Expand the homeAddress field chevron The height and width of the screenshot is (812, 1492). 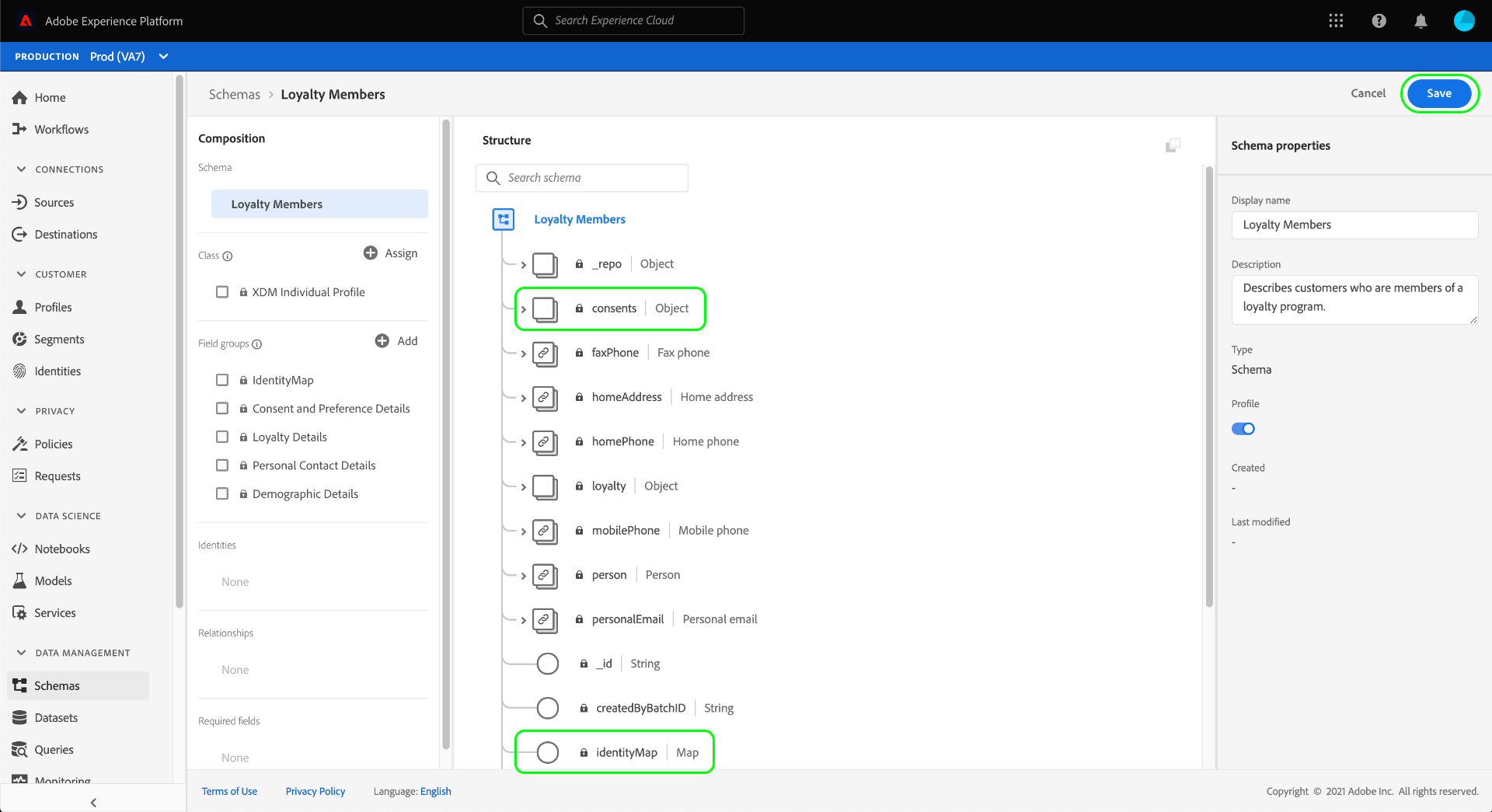pos(524,398)
